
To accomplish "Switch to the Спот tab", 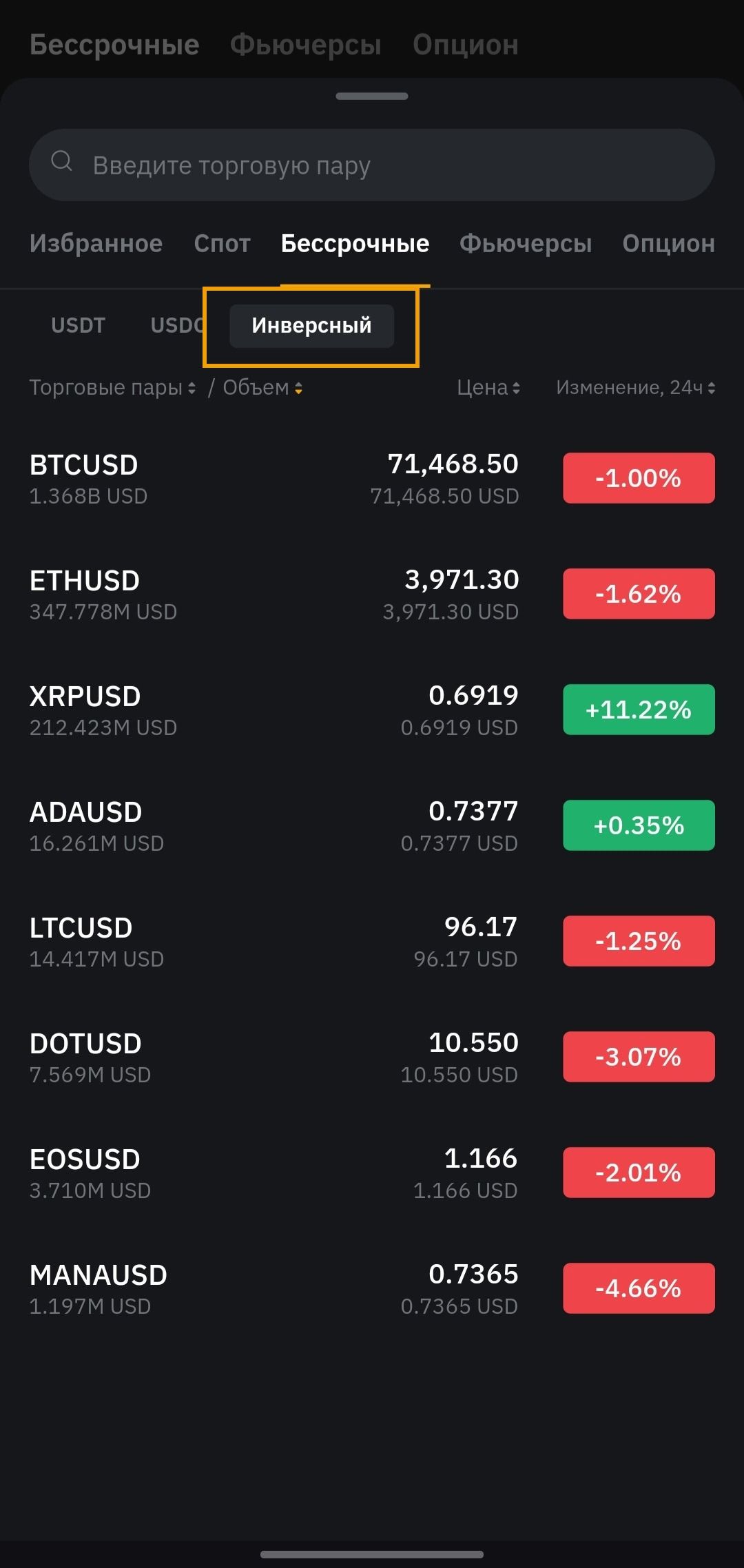I will click(x=222, y=243).
